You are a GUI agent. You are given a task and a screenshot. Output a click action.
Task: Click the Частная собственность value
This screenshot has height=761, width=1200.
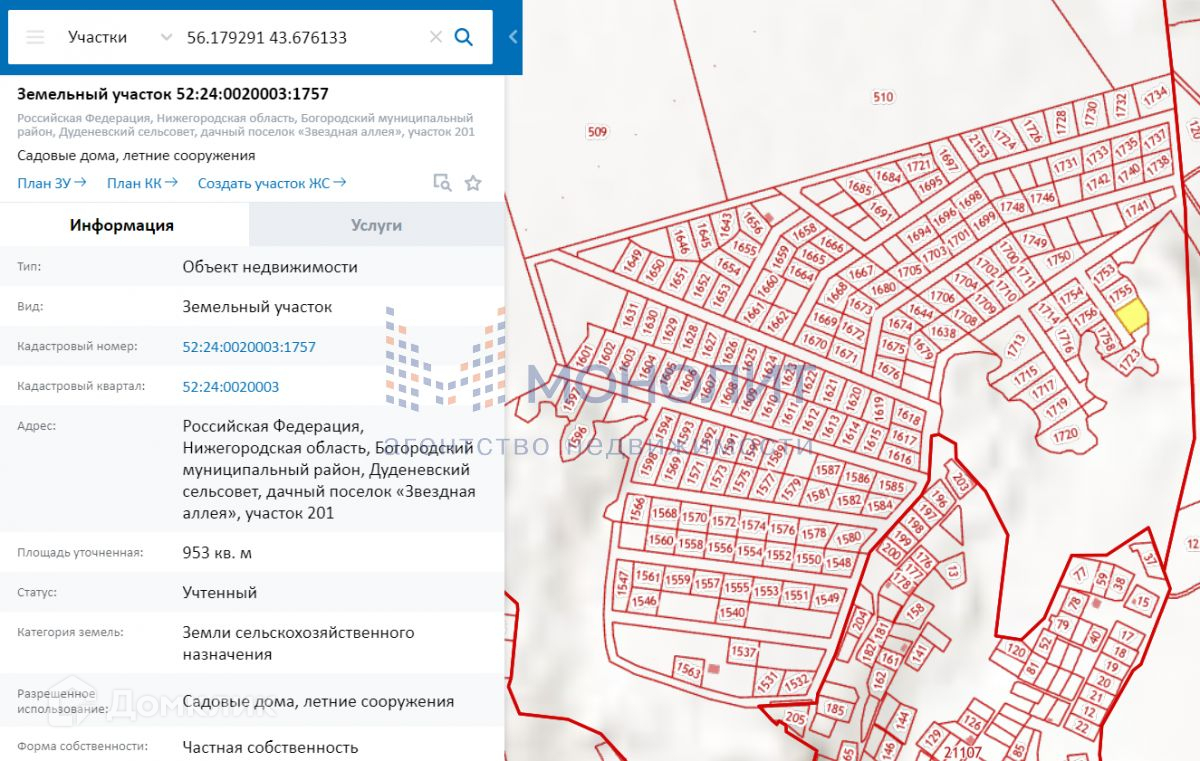[x=271, y=747]
